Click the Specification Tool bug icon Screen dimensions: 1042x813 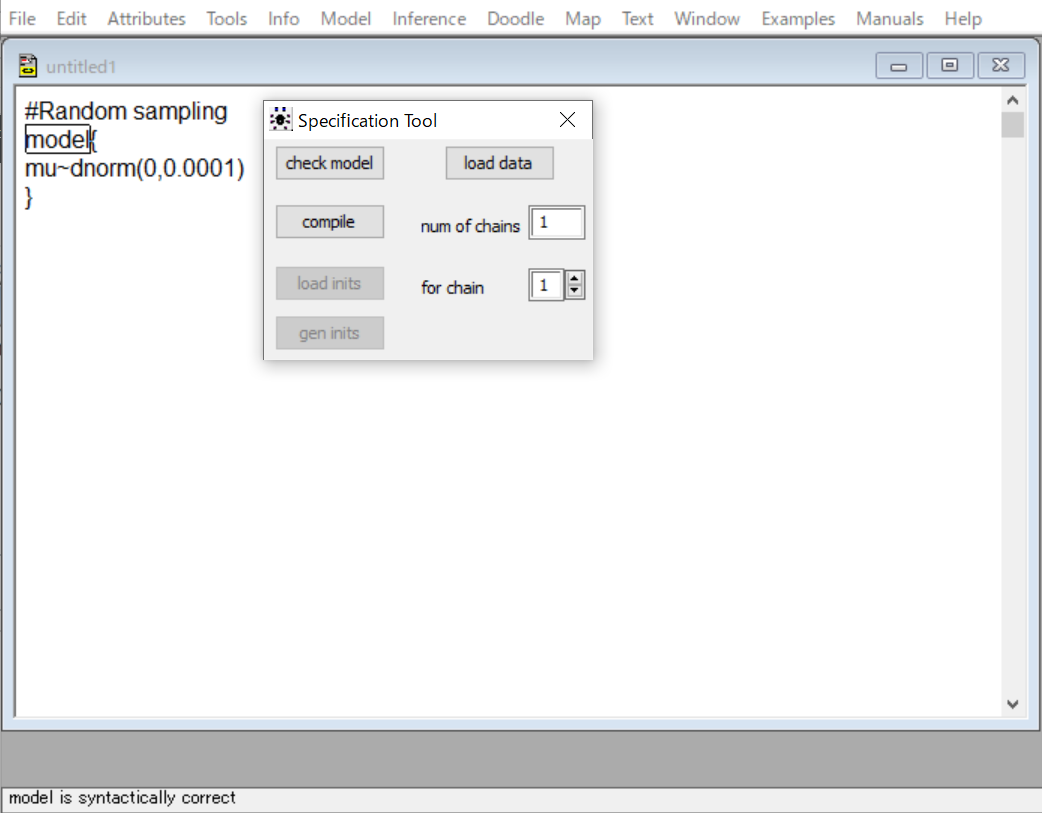280,120
